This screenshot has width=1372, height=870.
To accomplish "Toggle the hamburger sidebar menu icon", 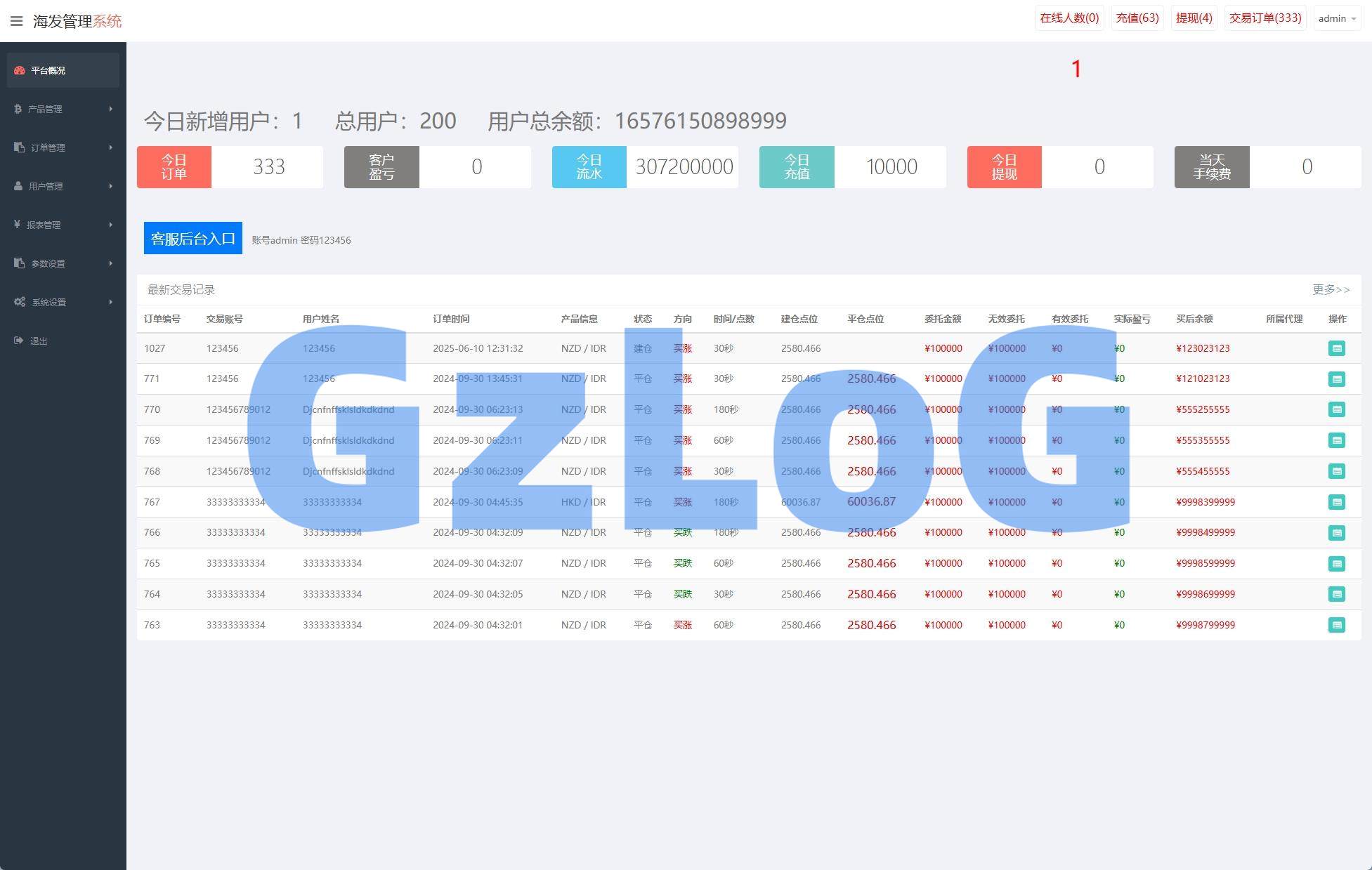I will (x=17, y=21).
